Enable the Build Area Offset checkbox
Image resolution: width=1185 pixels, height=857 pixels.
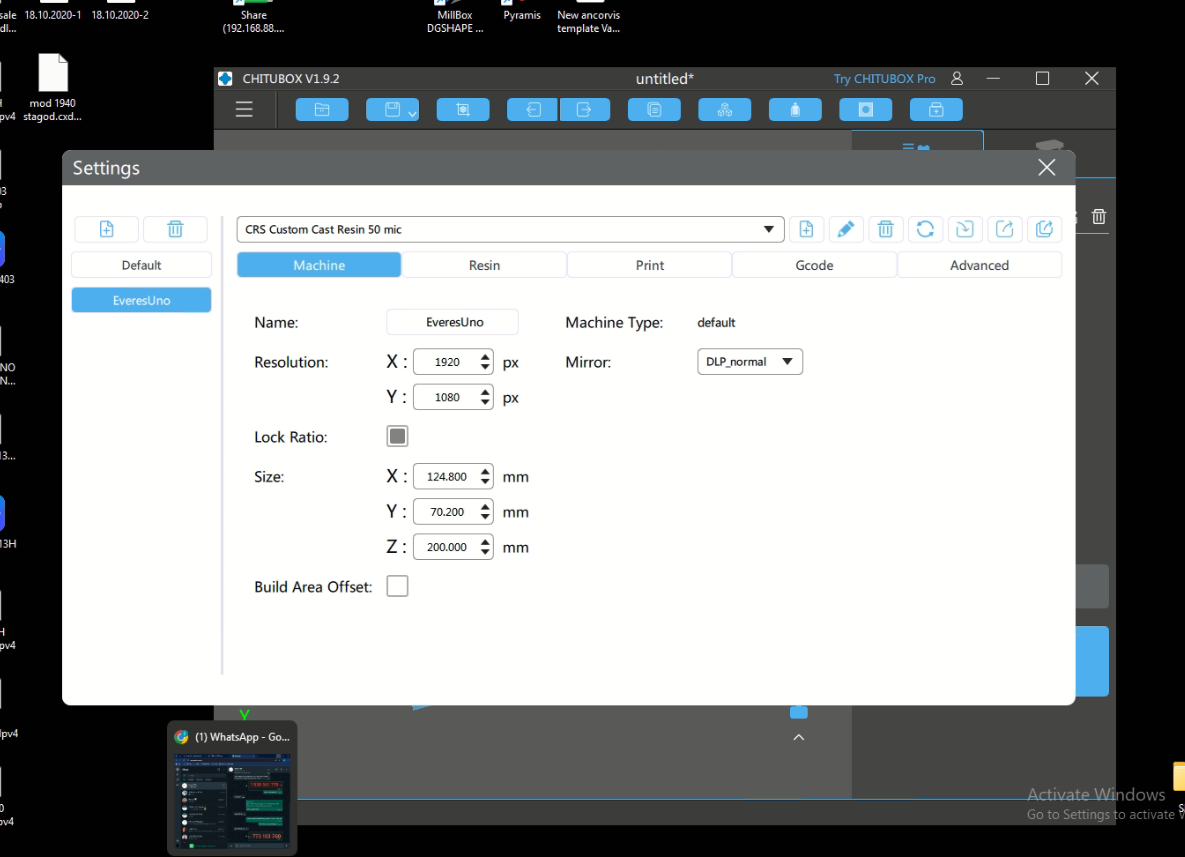click(x=397, y=586)
